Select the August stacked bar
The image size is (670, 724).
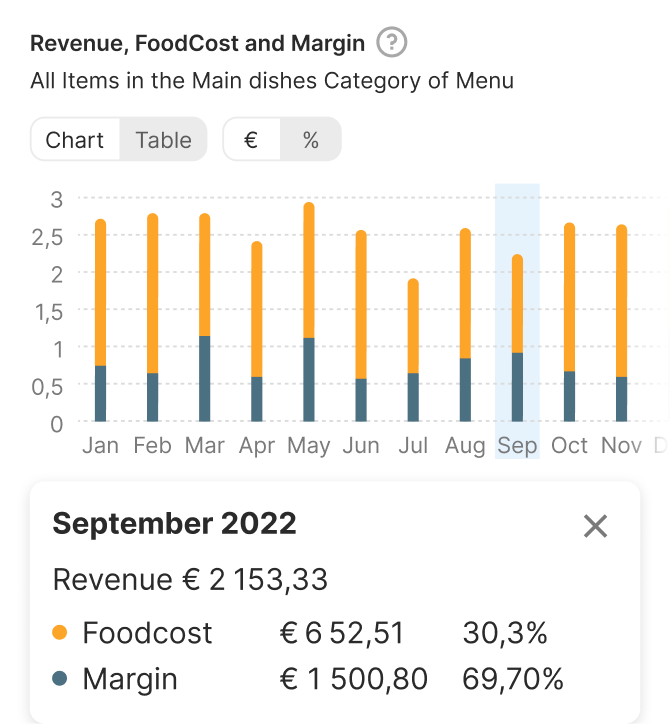(x=465, y=325)
